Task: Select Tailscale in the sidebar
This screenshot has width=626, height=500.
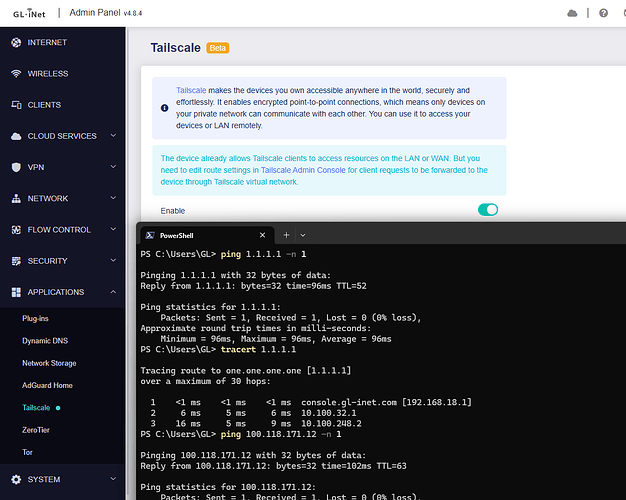Action: click(x=36, y=408)
